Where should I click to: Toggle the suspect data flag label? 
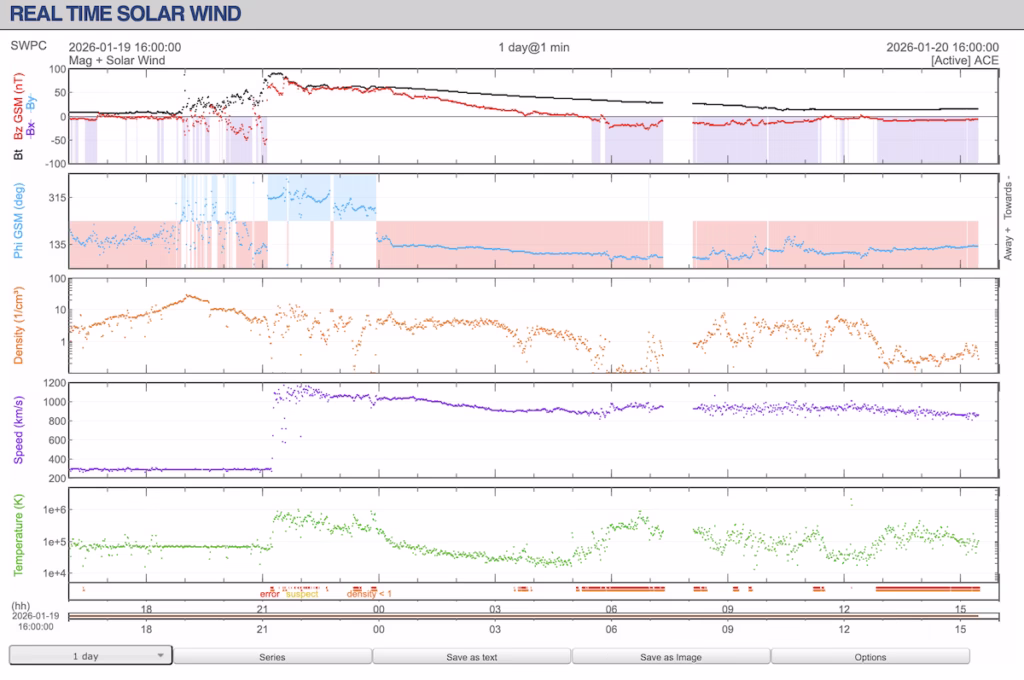302,593
